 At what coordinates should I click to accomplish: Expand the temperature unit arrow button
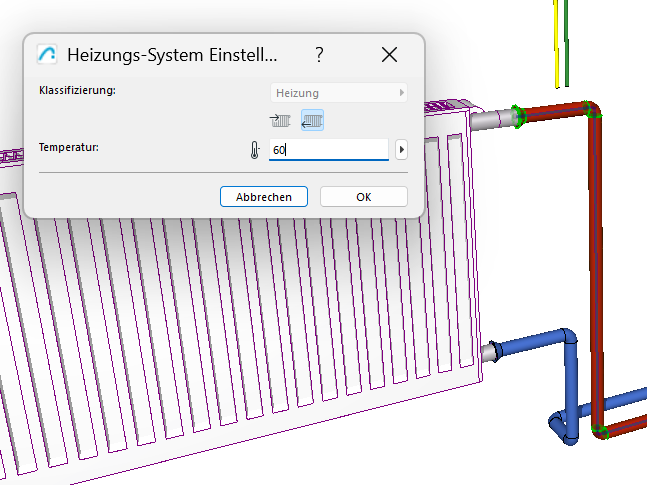click(401, 149)
